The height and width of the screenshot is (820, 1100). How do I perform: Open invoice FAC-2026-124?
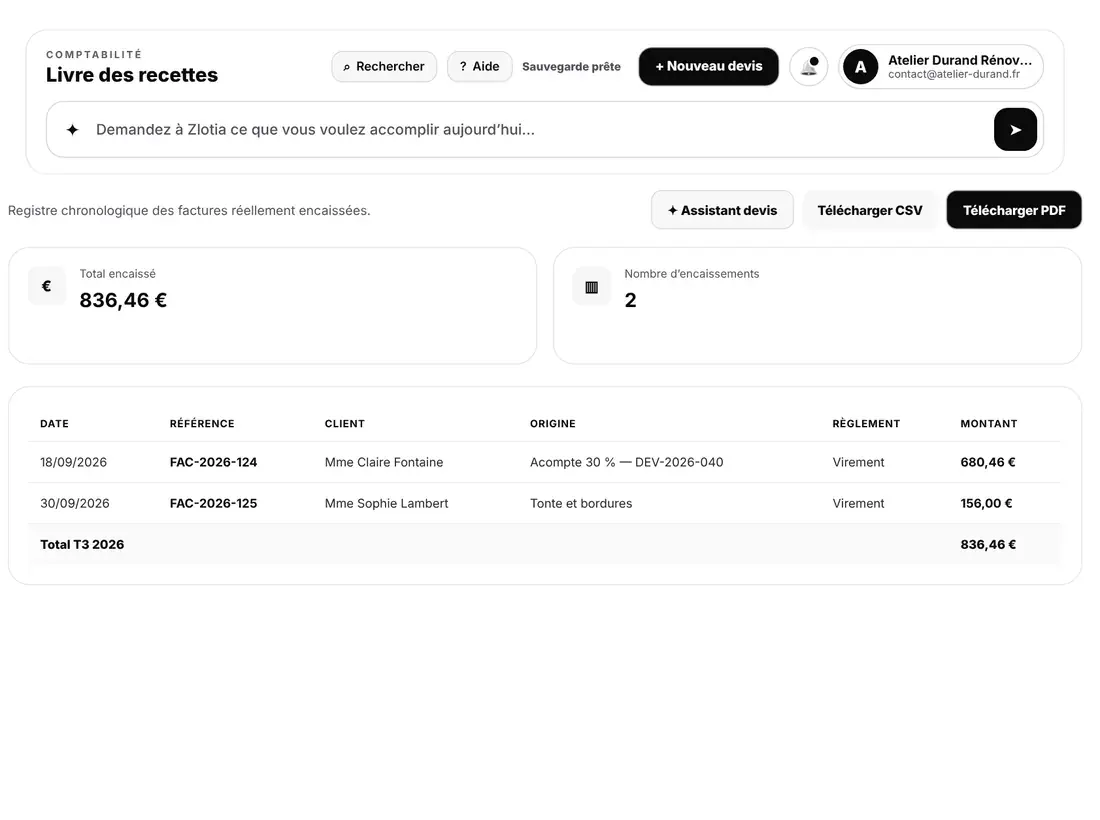coord(213,462)
